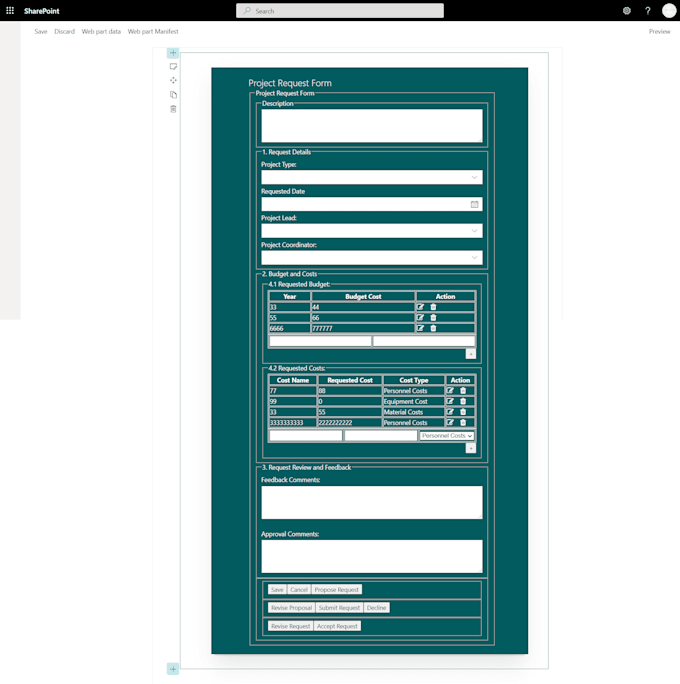Add a new section below the web part
The image size is (680, 684).
pos(173,669)
